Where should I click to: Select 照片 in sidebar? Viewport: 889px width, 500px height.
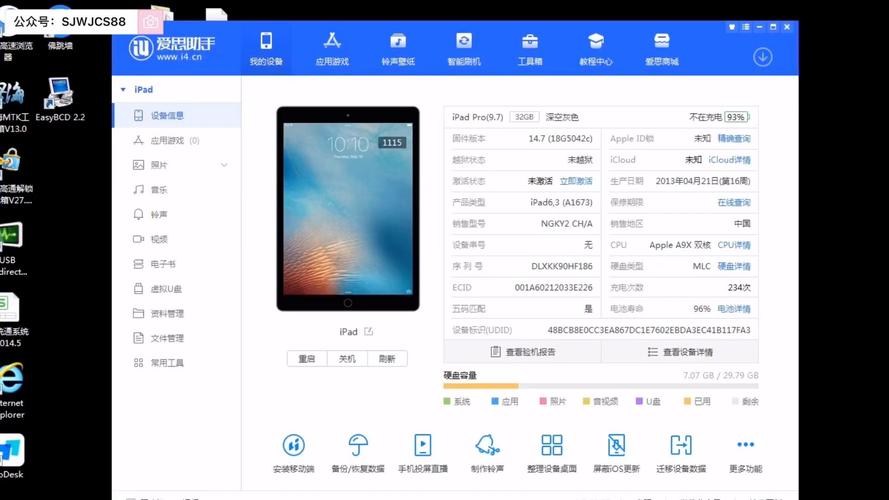pyautogui.click(x=177, y=165)
